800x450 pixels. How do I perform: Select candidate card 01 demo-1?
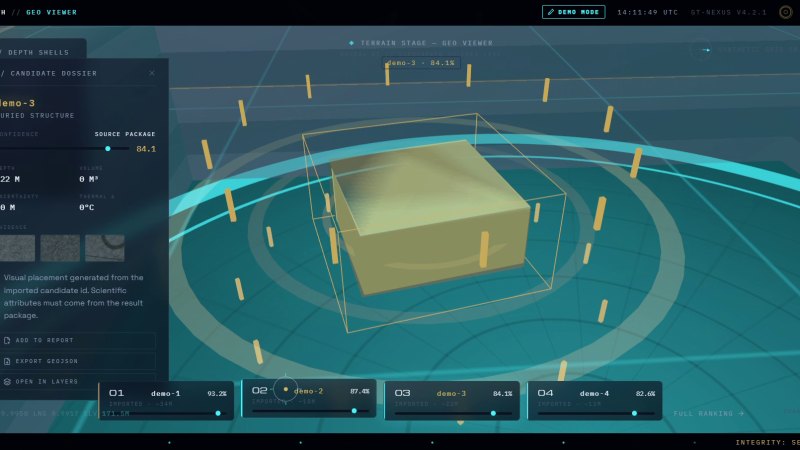(x=166, y=401)
